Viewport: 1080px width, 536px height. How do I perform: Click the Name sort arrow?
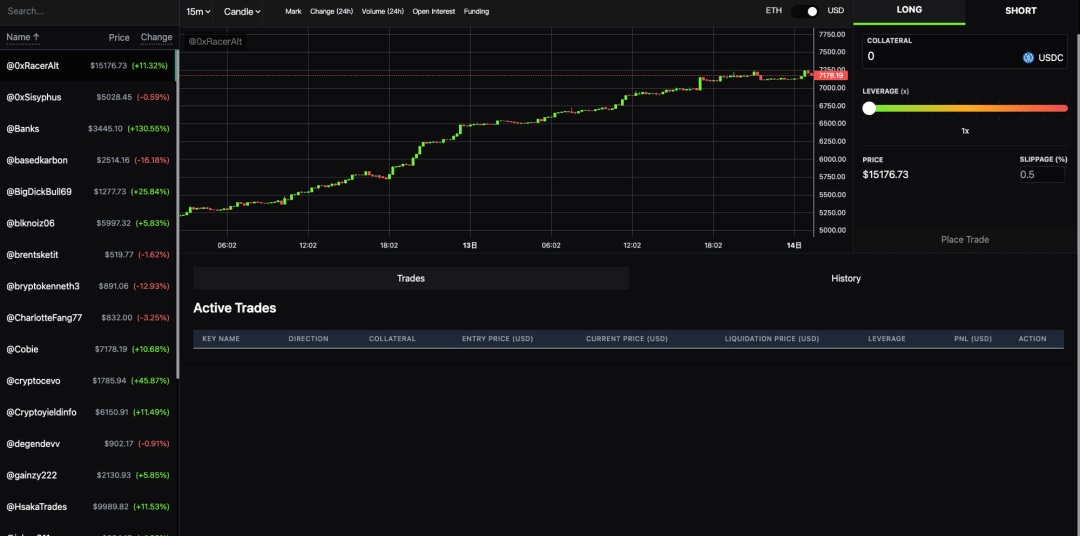coord(37,37)
